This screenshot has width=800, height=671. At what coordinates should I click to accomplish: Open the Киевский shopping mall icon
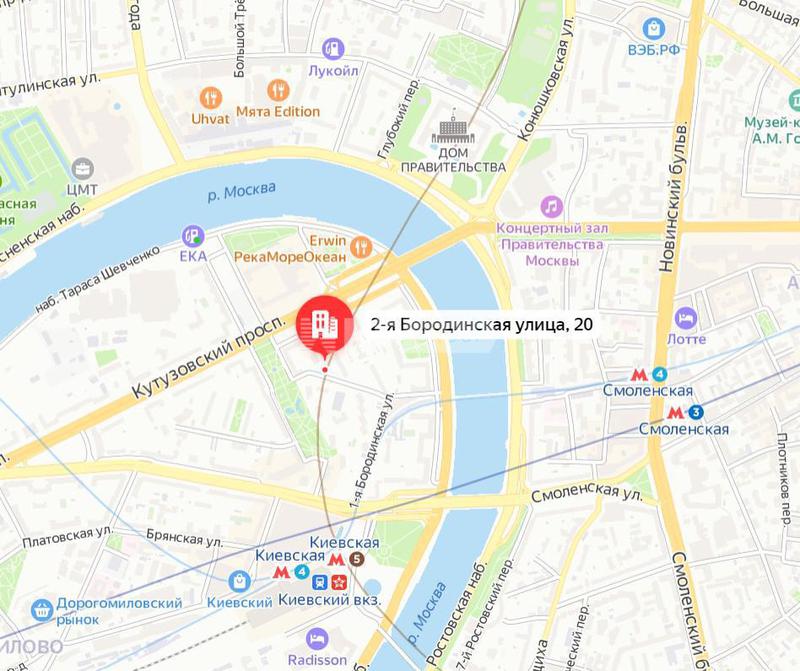pos(239,582)
